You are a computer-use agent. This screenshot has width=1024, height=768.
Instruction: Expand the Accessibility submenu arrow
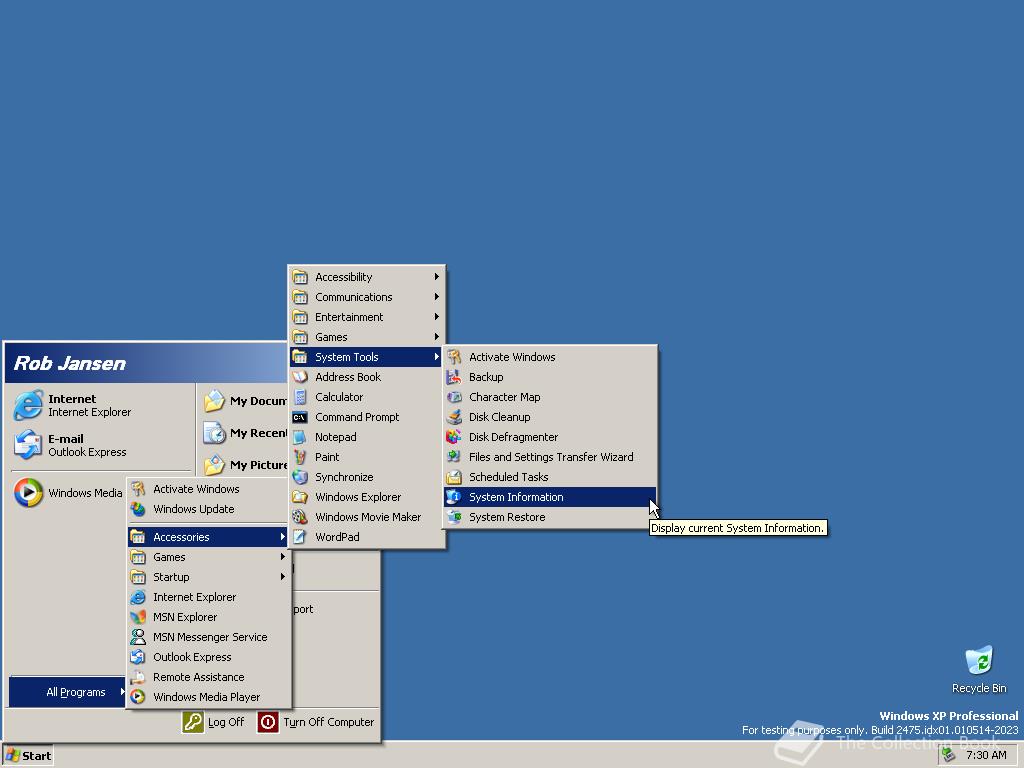tap(436, 277)
